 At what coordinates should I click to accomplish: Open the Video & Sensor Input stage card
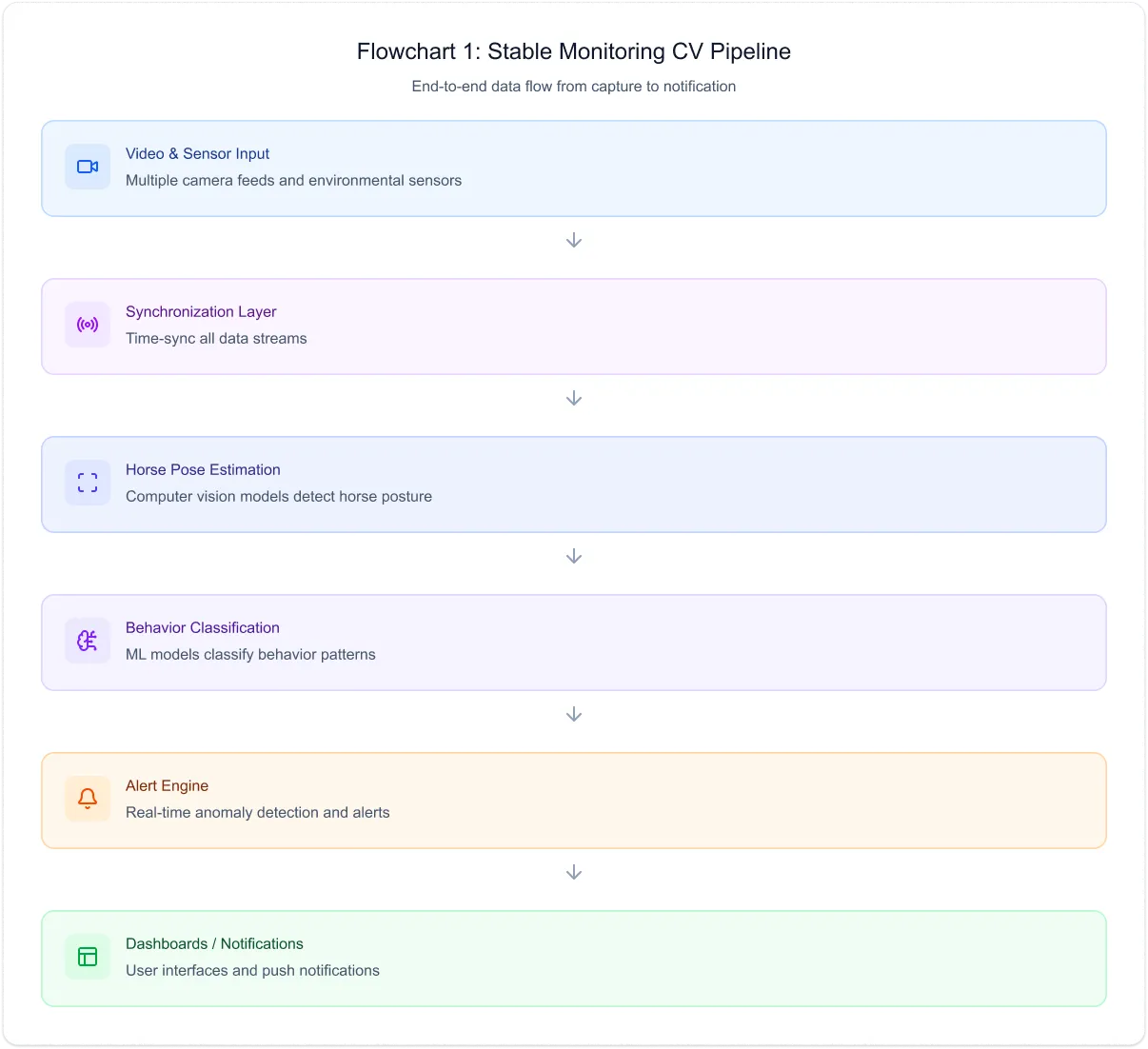click(x=573, y=168)
